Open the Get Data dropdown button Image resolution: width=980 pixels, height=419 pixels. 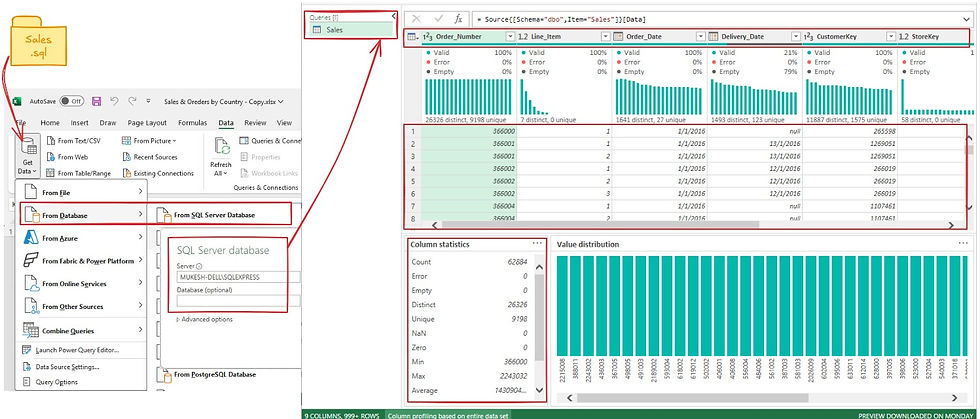pos(27,157)
